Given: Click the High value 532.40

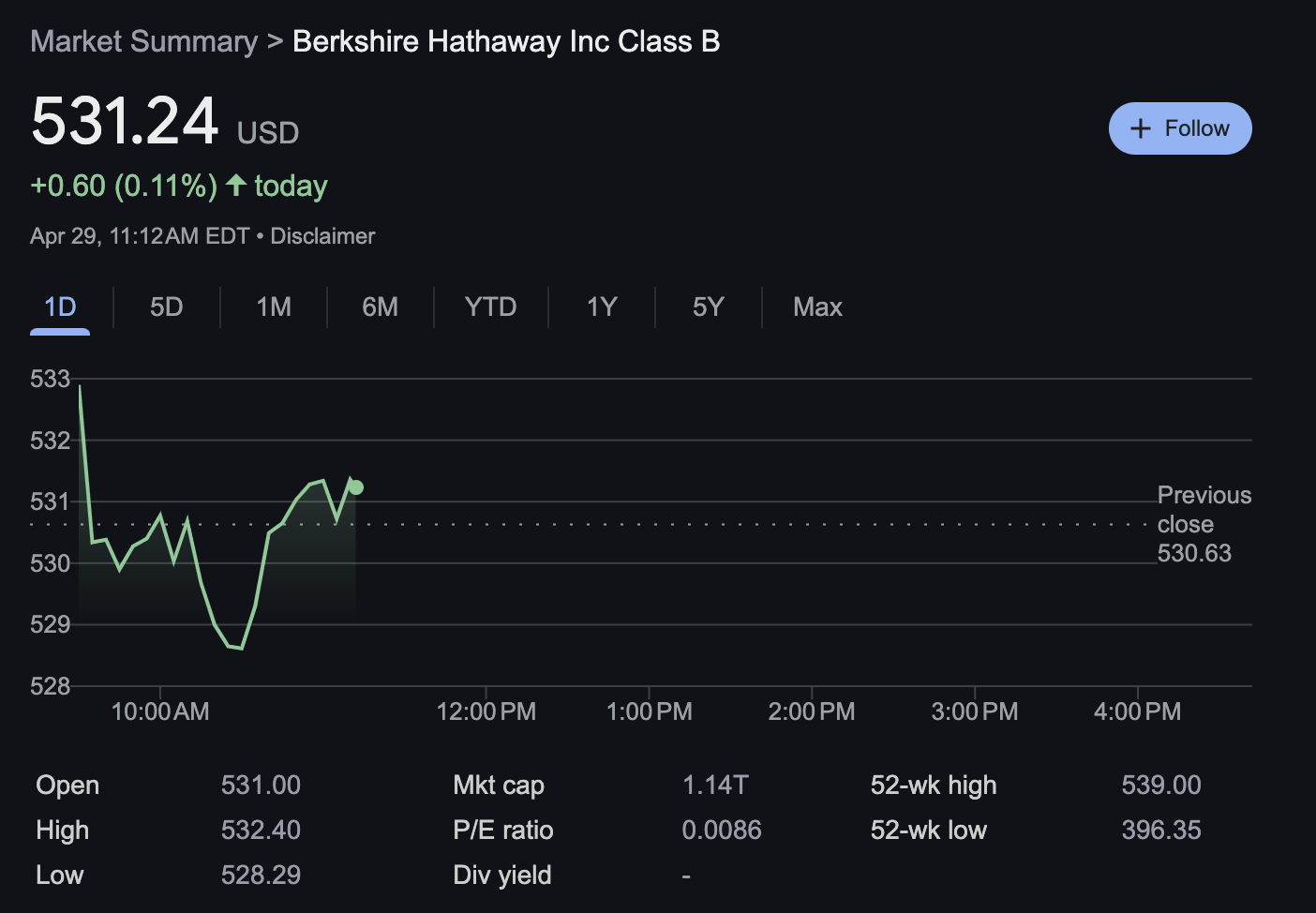Looking at the screenshot, I should pos(261,831).
